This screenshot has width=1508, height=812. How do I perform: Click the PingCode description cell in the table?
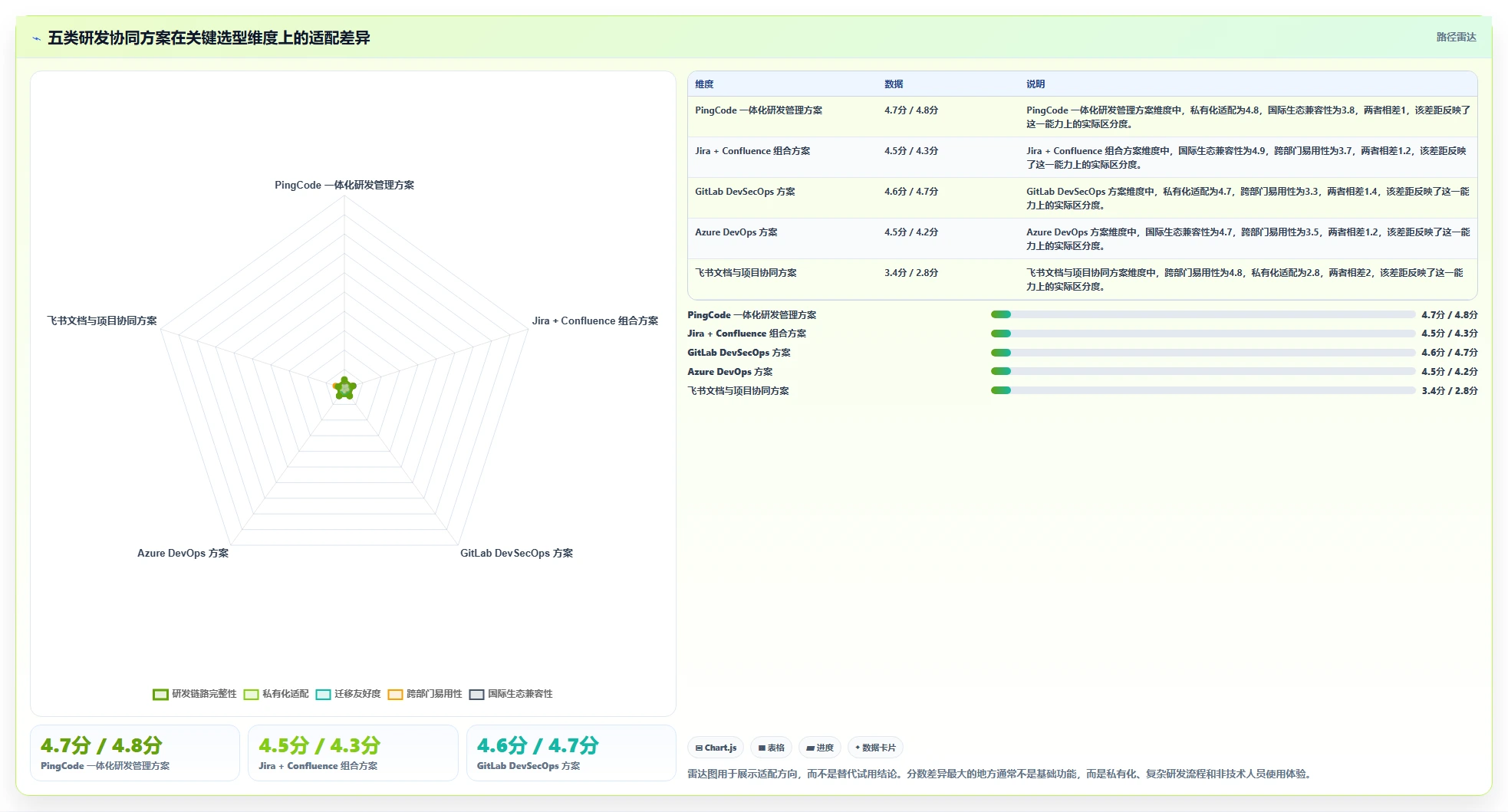point(1248,117)
